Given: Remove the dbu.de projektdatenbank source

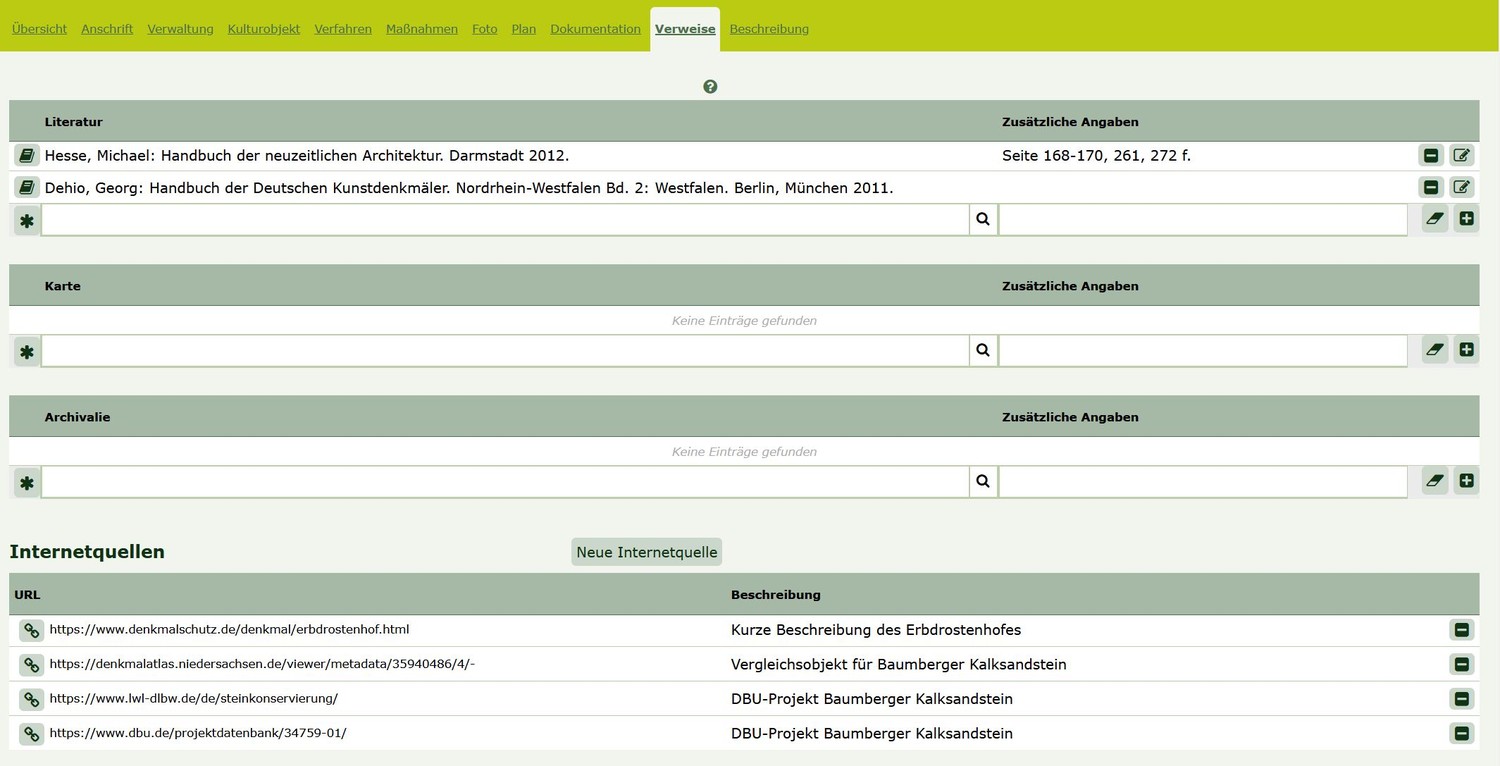Looking at the screenshot, I should tap(1462, 733).
